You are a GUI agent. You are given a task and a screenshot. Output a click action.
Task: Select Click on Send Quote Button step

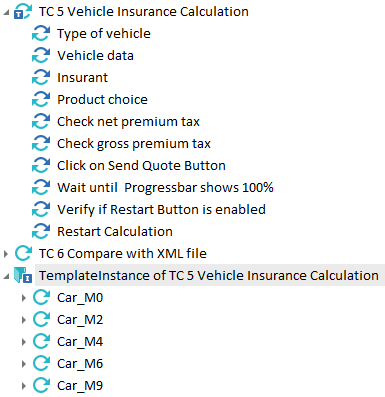click(141, 166)
